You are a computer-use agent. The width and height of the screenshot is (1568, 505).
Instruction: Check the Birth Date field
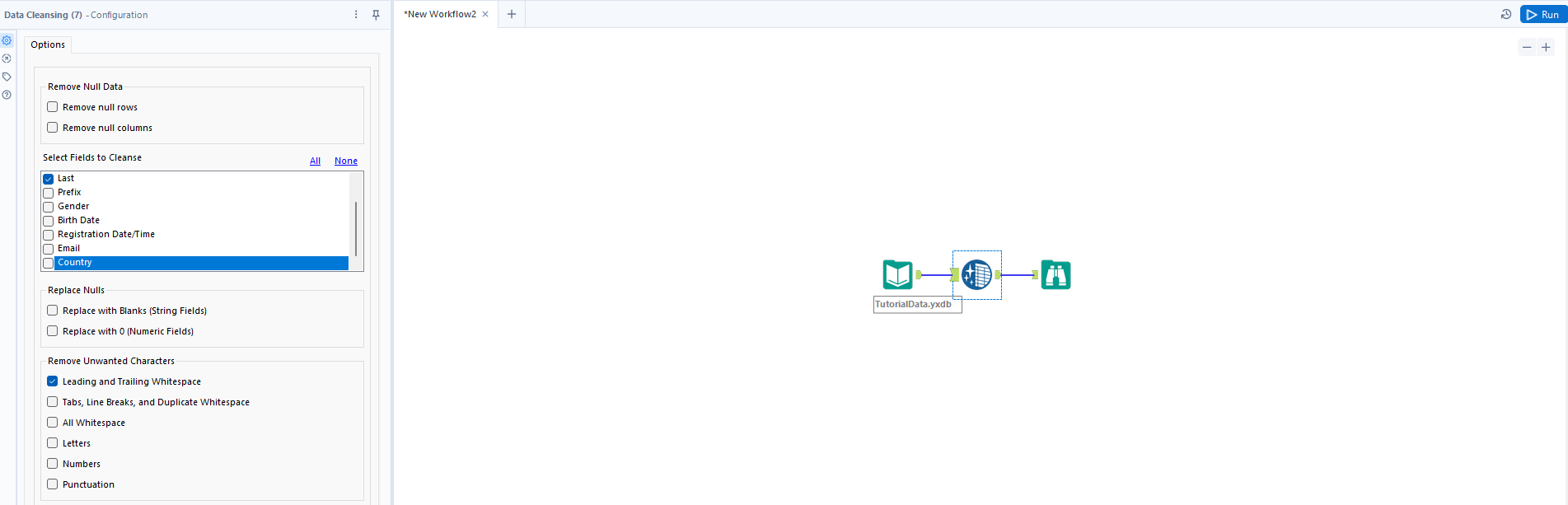pos(49,221)
